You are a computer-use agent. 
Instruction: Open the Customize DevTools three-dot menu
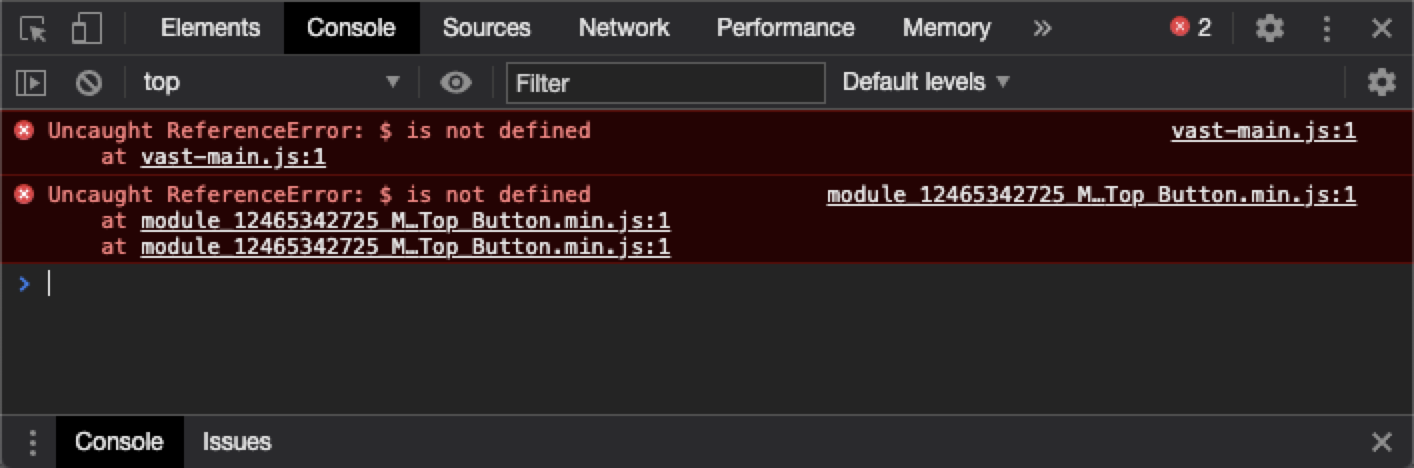[x=1327, y=29]
